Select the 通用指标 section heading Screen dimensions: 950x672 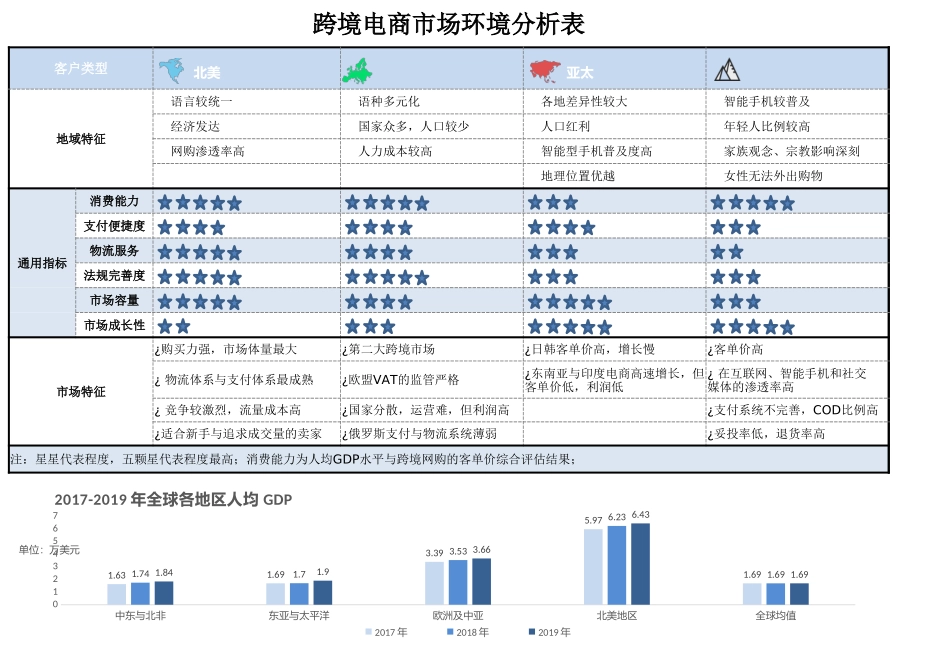coord(42,264)
